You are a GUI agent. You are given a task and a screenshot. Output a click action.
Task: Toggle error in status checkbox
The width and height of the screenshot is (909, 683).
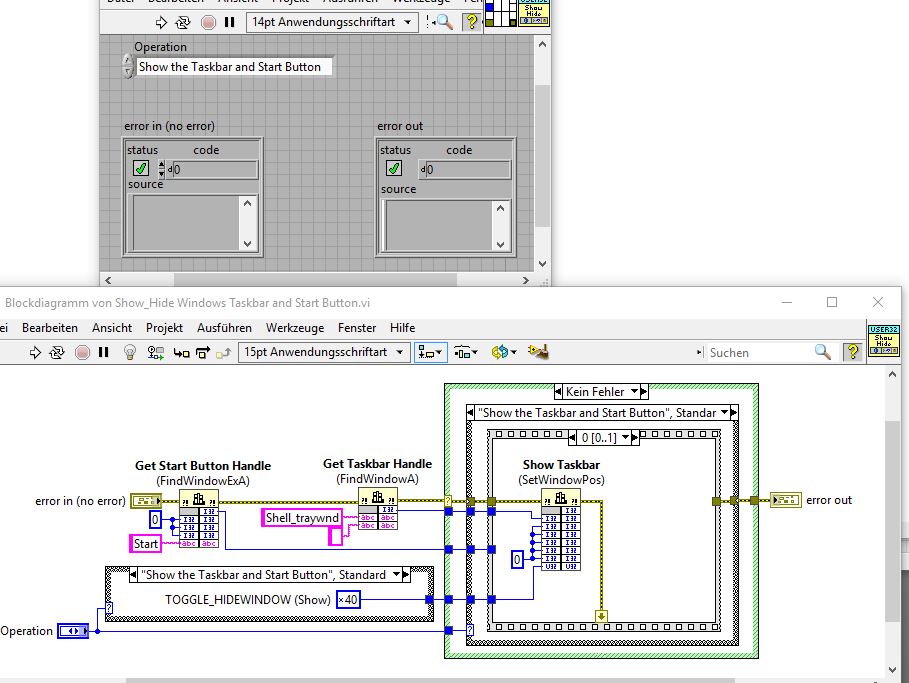click(x=141, y=169)
